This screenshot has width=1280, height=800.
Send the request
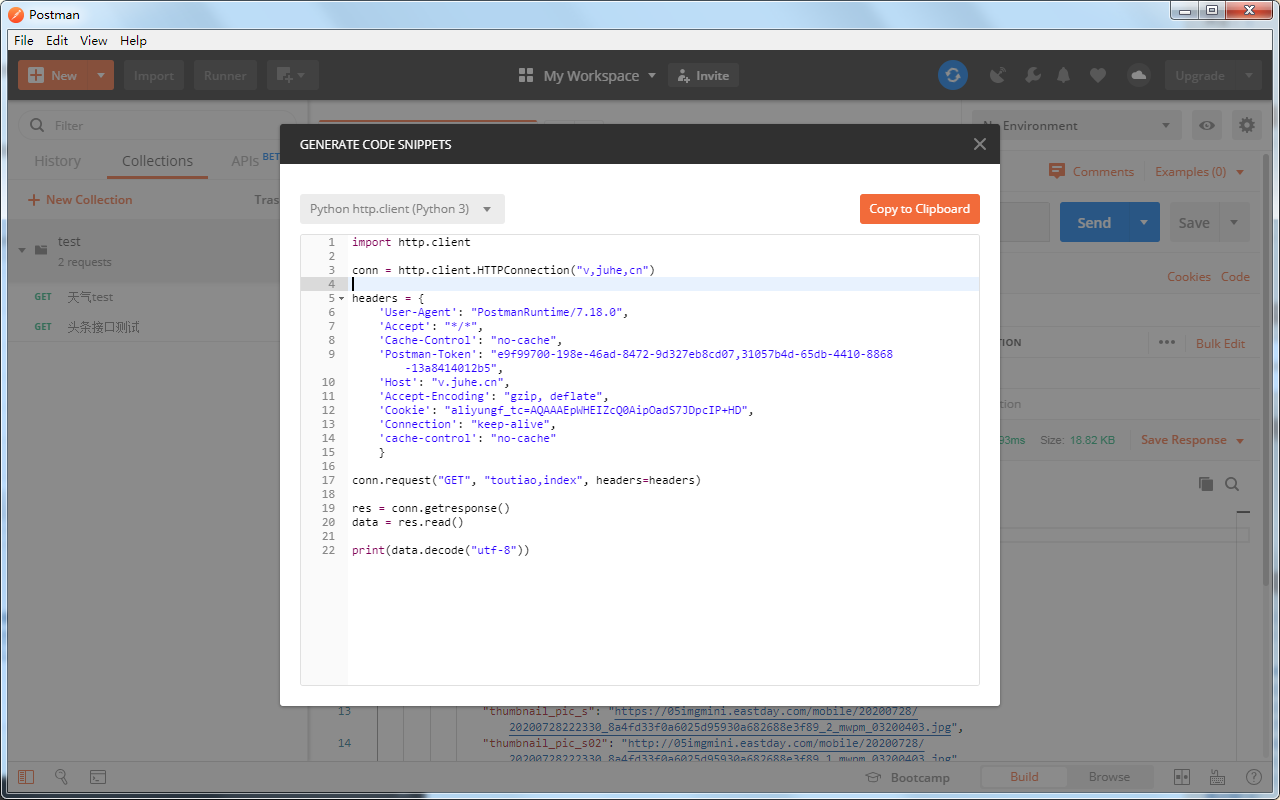pos(1094,223)
